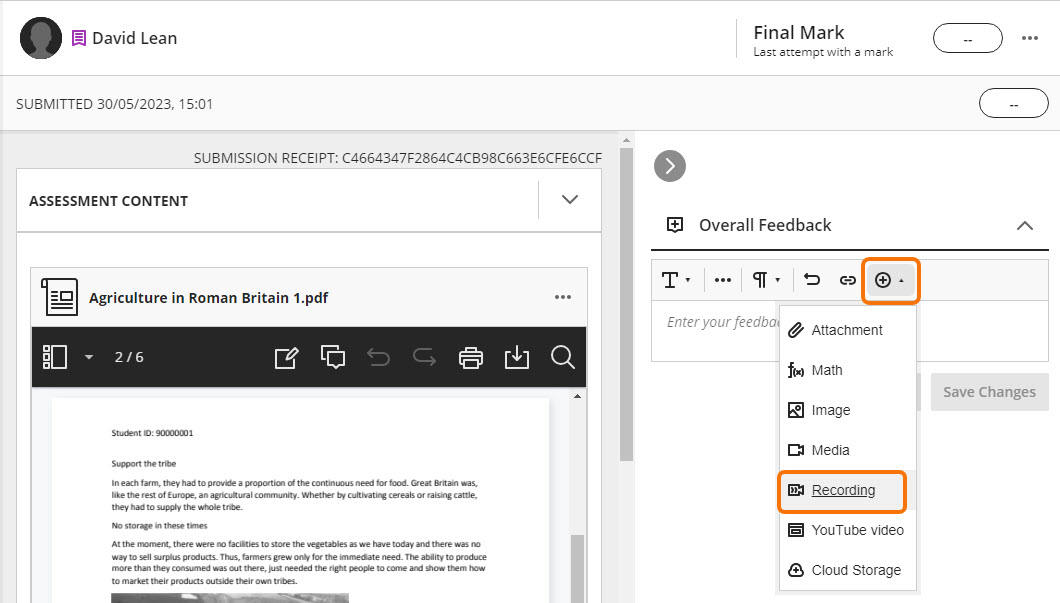Viewport: 1060px width, 603px height.
Task: Download the submitted PDF file
Action: [517, 356]
